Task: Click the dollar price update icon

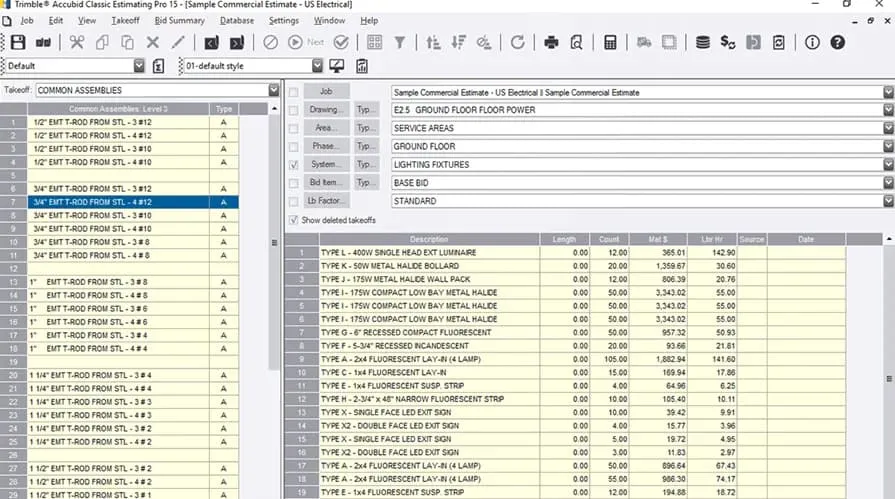Action: click(x=728, y=42)
